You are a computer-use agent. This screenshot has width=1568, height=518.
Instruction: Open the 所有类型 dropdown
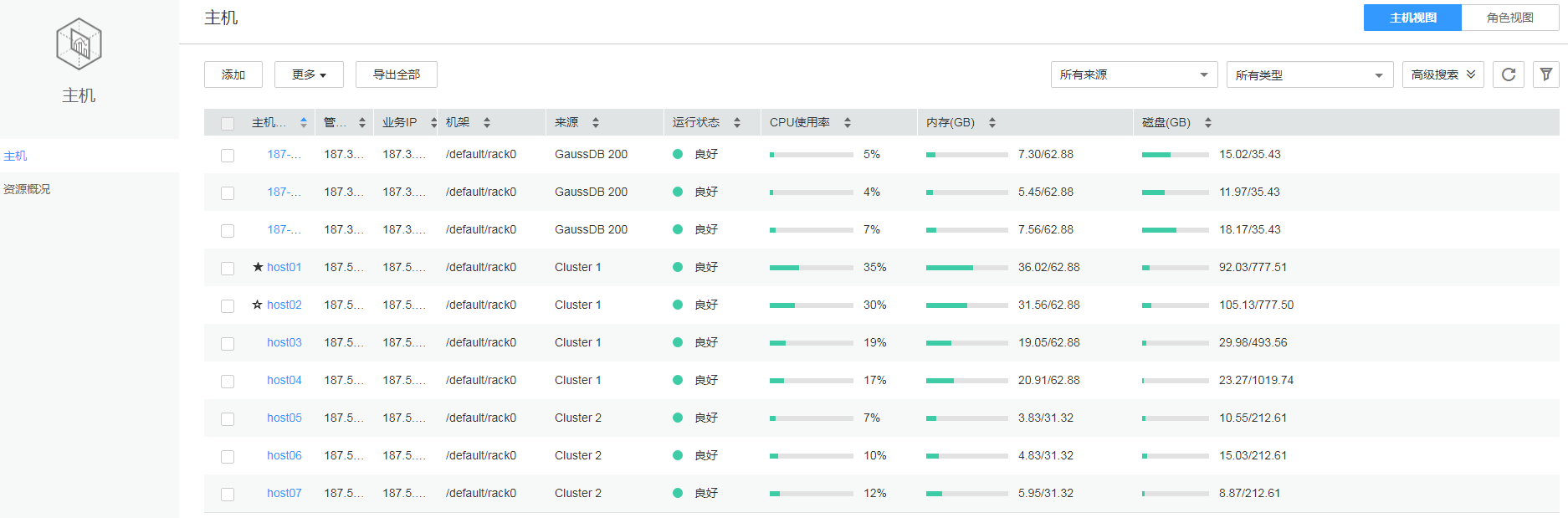[x=1309, y=74]
